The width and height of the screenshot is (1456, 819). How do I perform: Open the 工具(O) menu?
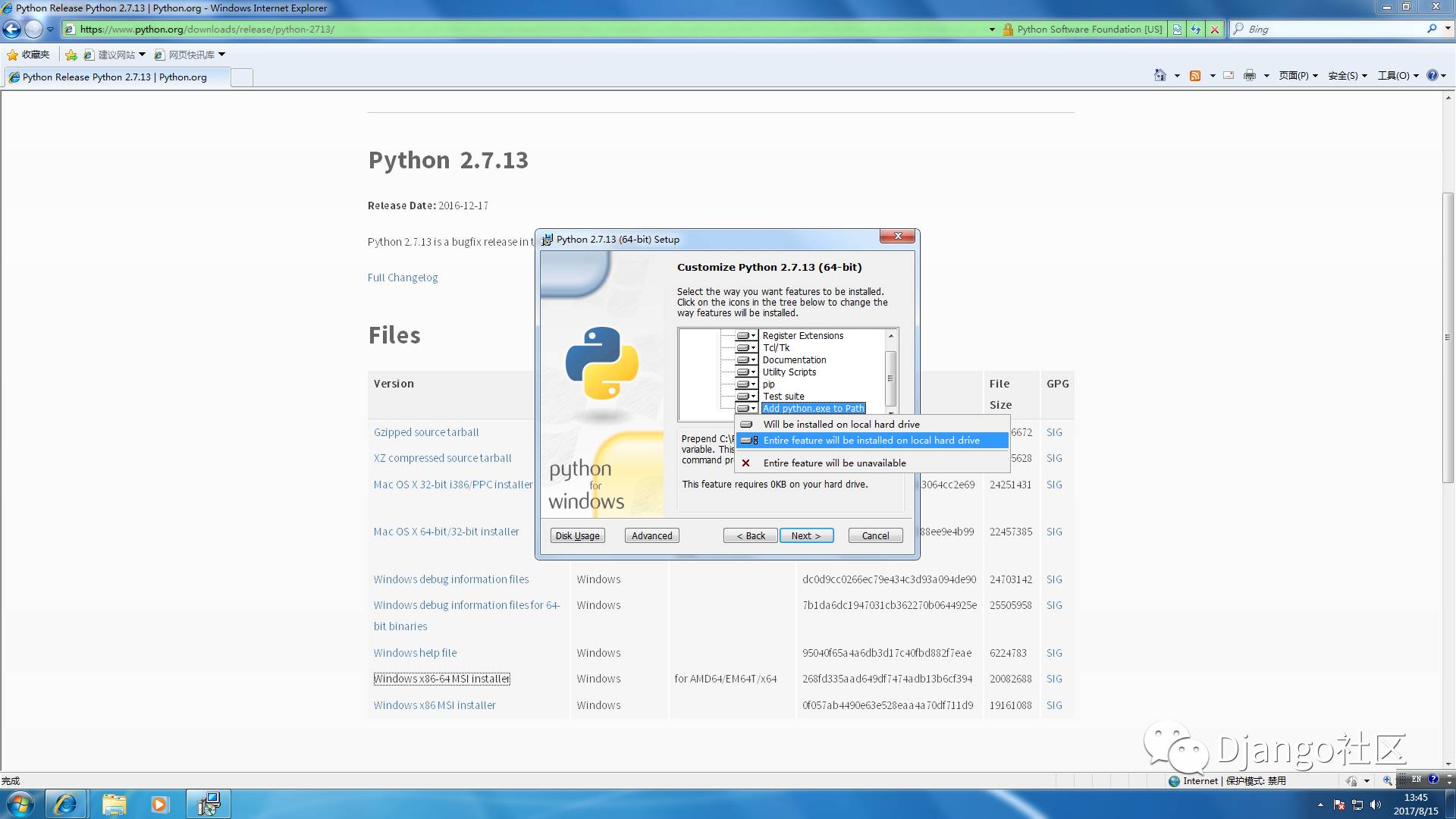(x=1398, y=76)
